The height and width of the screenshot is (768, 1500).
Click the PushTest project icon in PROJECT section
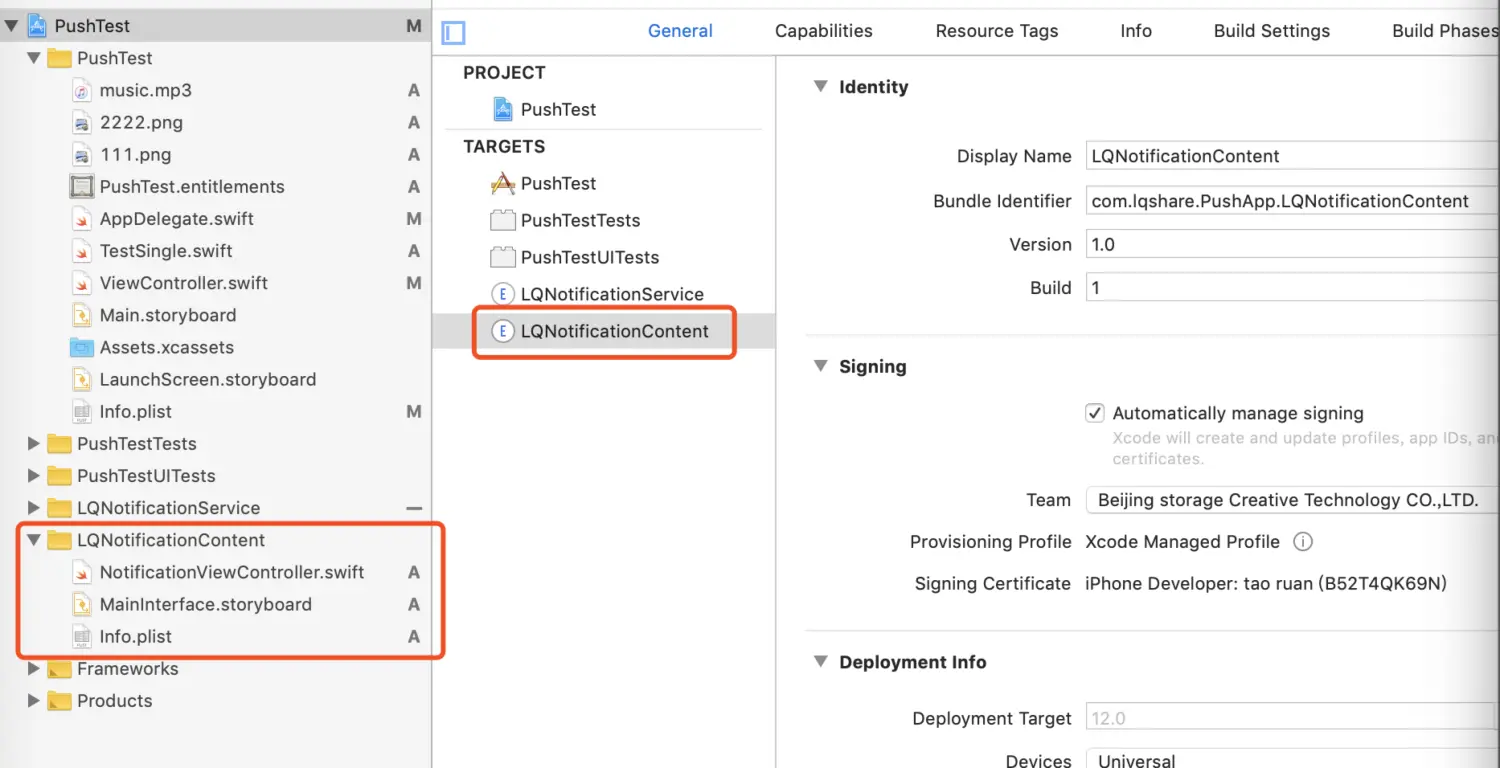tap(503, 109)
